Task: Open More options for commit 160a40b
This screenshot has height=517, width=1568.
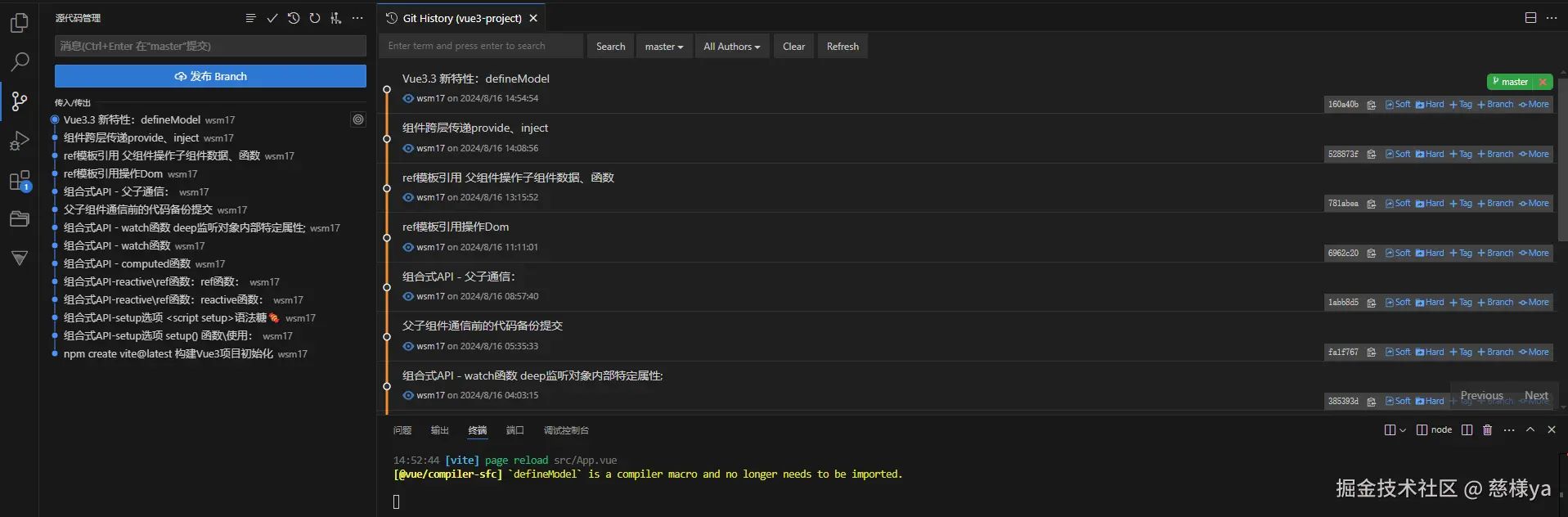Action: point(1534,105)
